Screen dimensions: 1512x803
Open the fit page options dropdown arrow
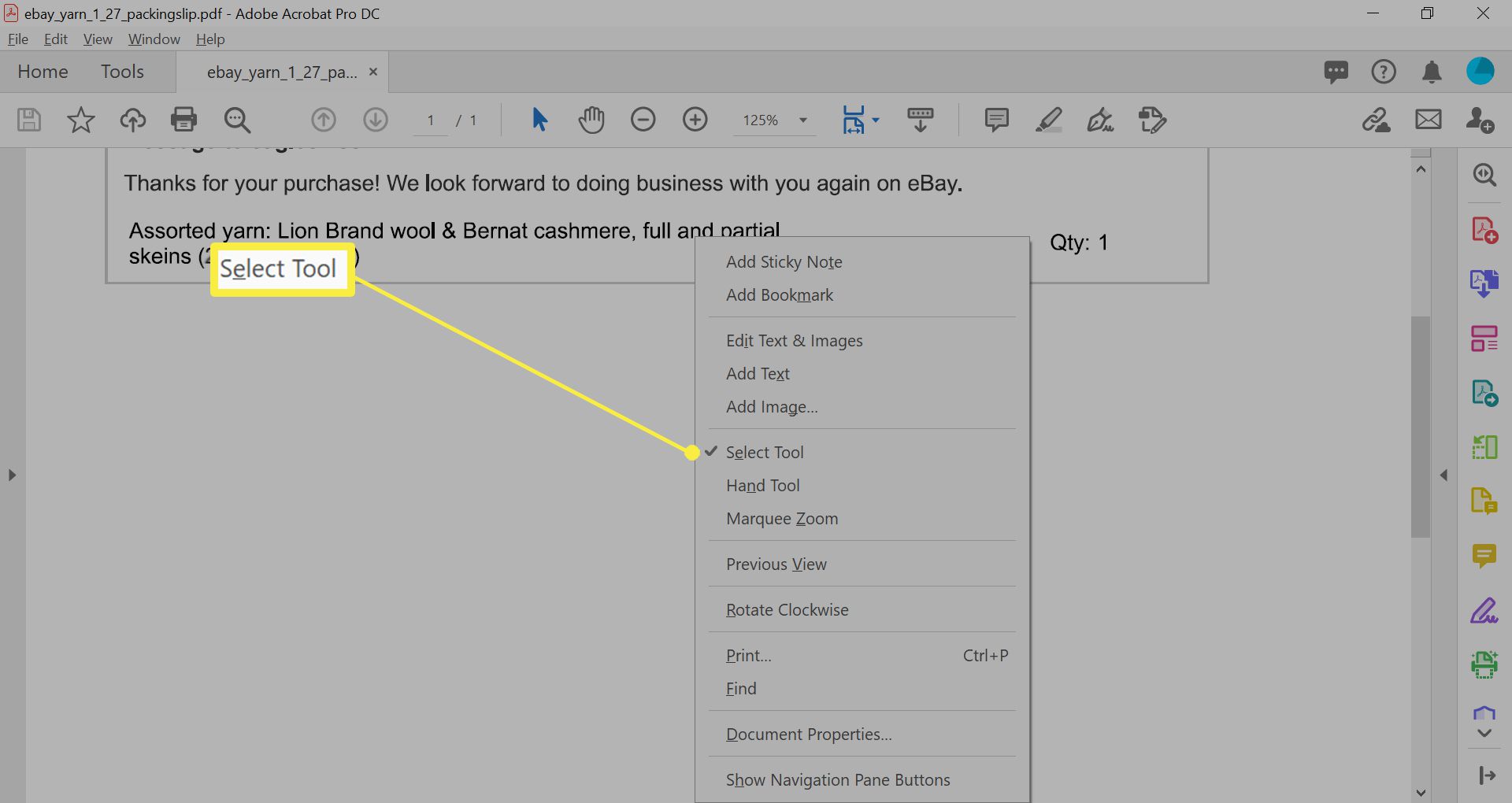click(x=876, y=120)
